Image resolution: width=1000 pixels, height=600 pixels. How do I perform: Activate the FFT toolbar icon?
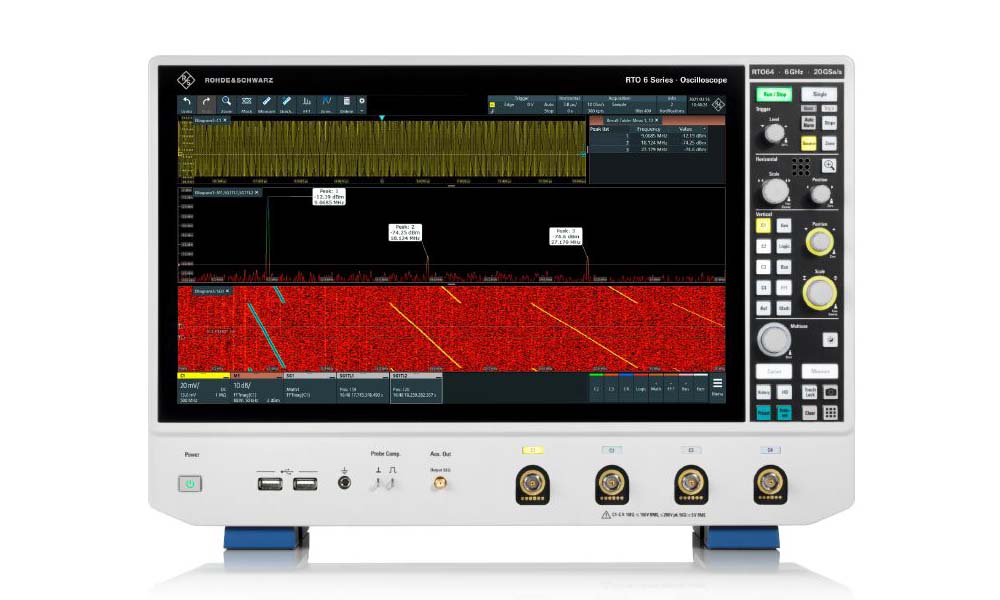[x=306, y=103]
